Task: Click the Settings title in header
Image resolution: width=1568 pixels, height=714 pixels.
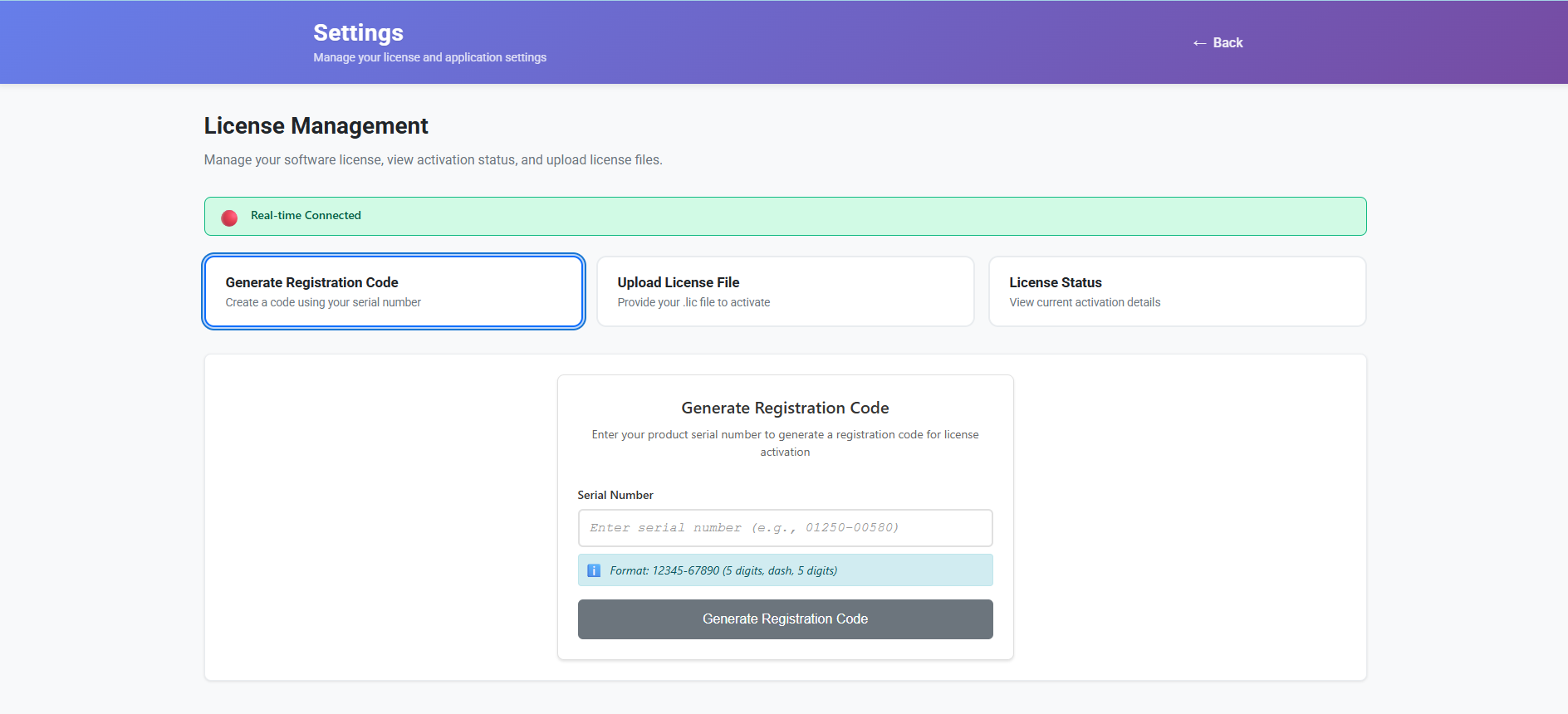Action: (358, 32)
